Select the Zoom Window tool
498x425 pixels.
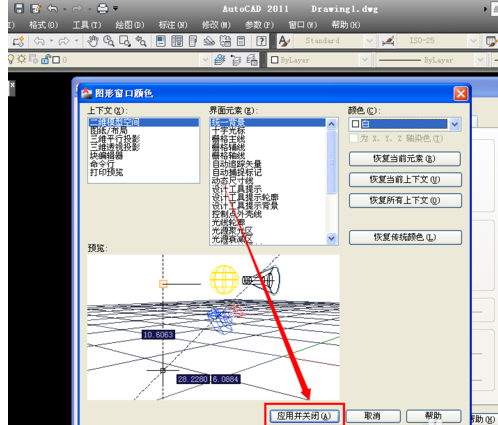[125, 41]
